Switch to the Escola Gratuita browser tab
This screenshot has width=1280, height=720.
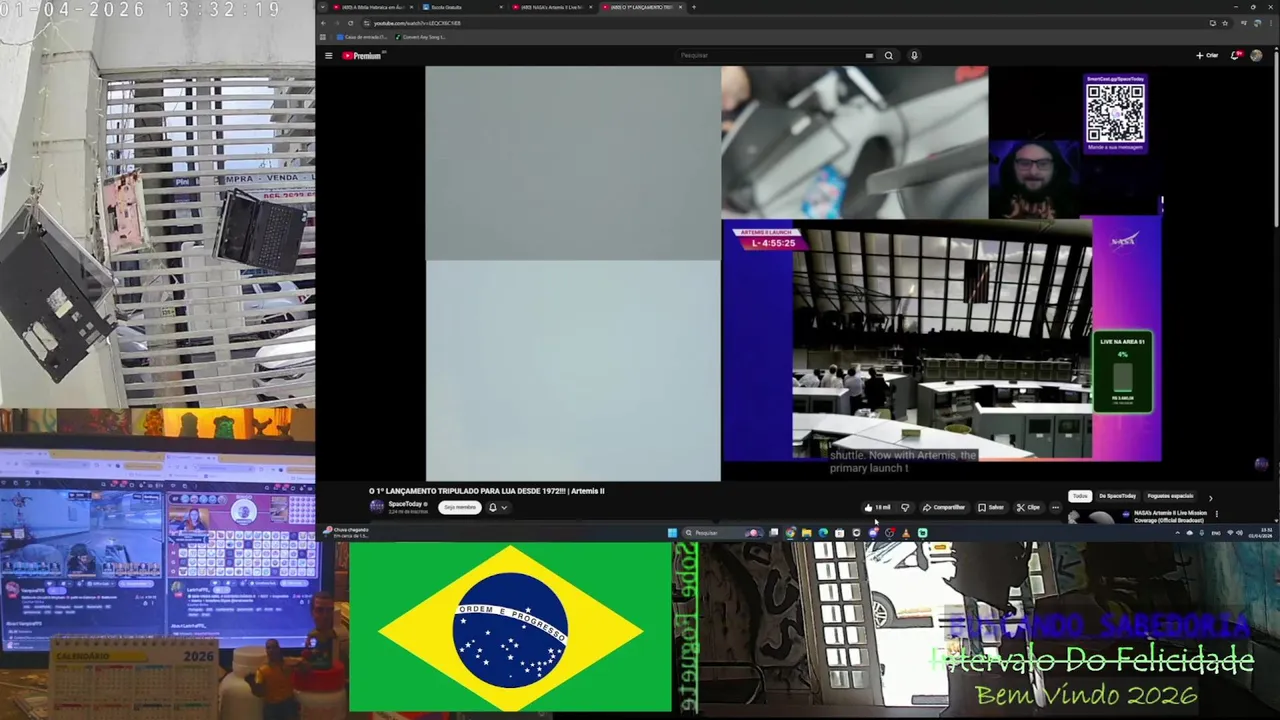[x=463, y=7]
